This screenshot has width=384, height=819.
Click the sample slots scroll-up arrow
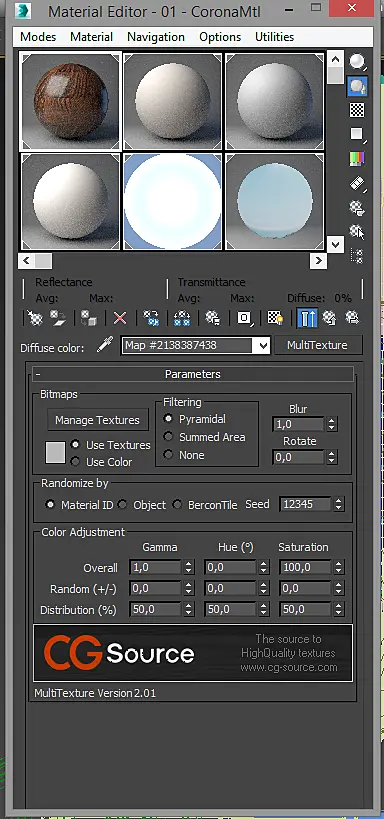click(x=335, y=59)
